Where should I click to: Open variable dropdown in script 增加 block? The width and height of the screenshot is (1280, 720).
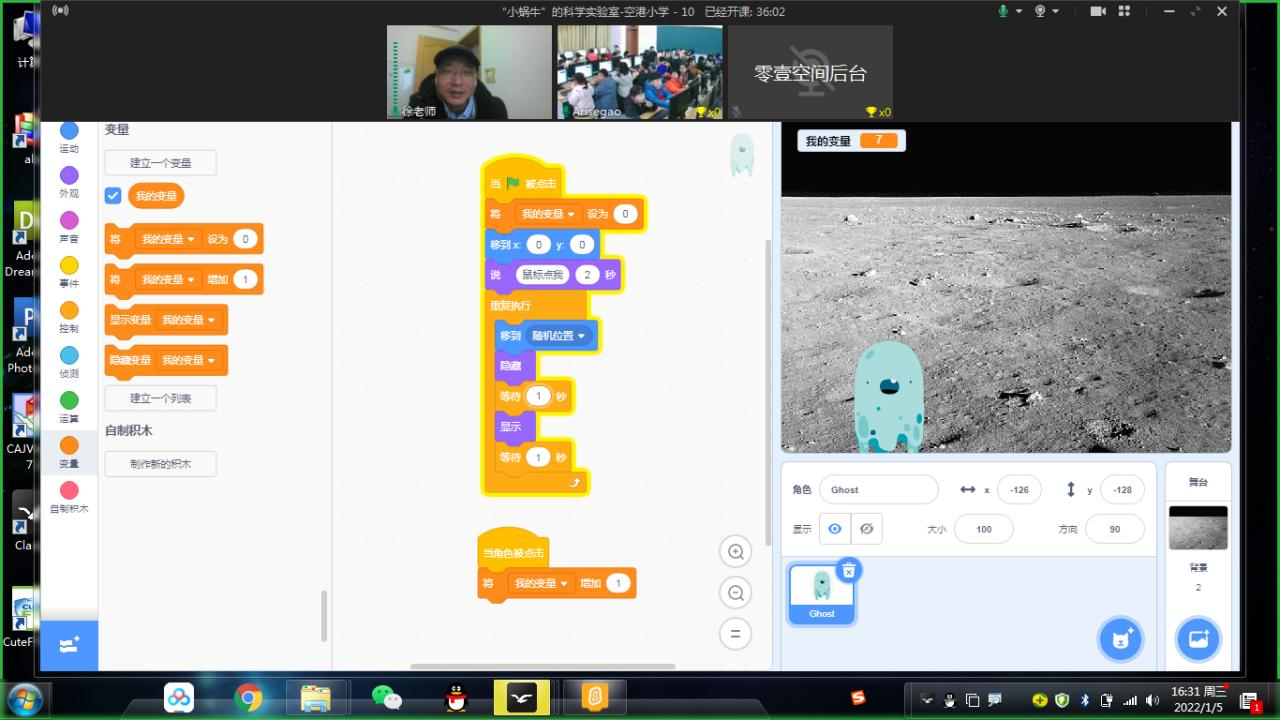(541, 583)
